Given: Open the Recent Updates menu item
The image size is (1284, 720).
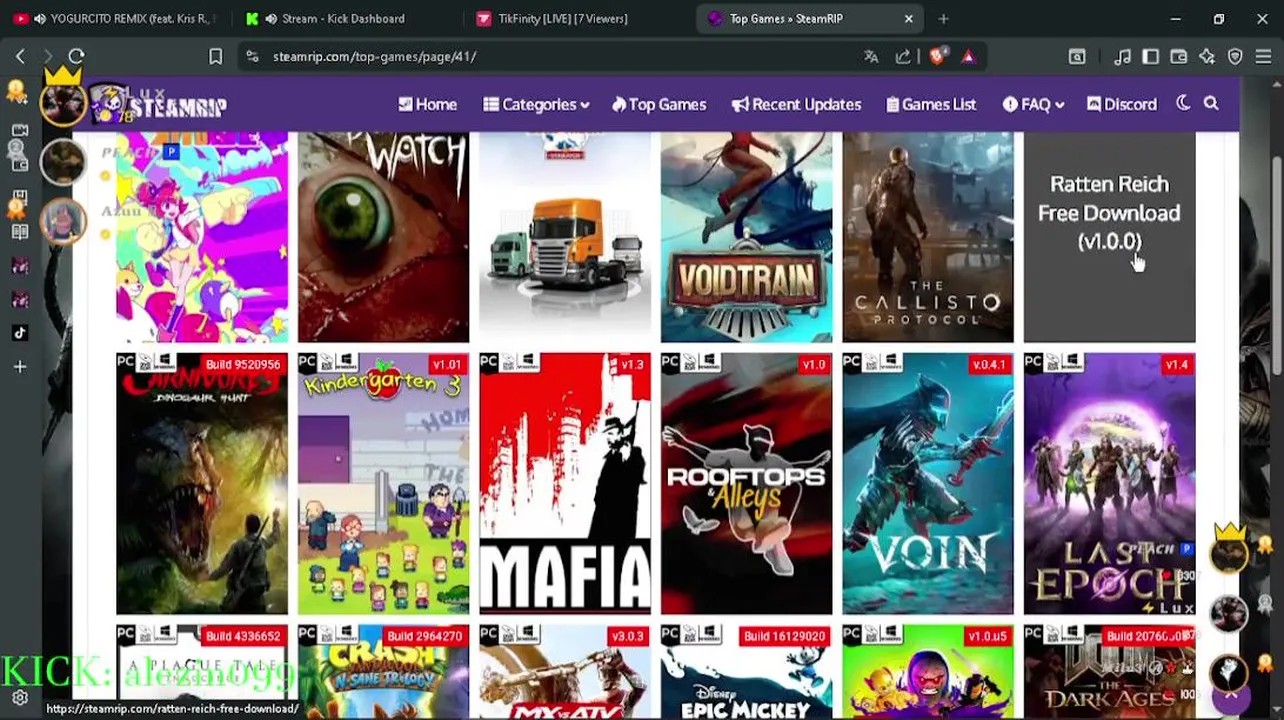Looking at the screenshot, I should coord(796,104).
